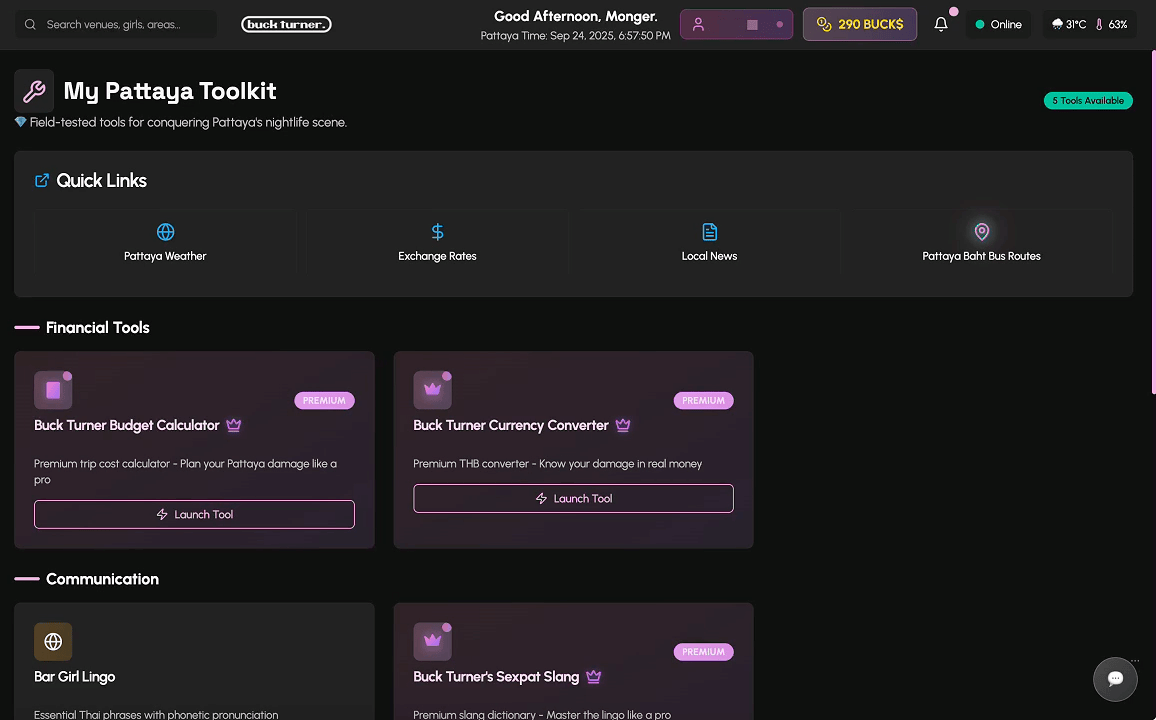
Task: Toggle the Online status indicator
Action: (x=998, y=24)
